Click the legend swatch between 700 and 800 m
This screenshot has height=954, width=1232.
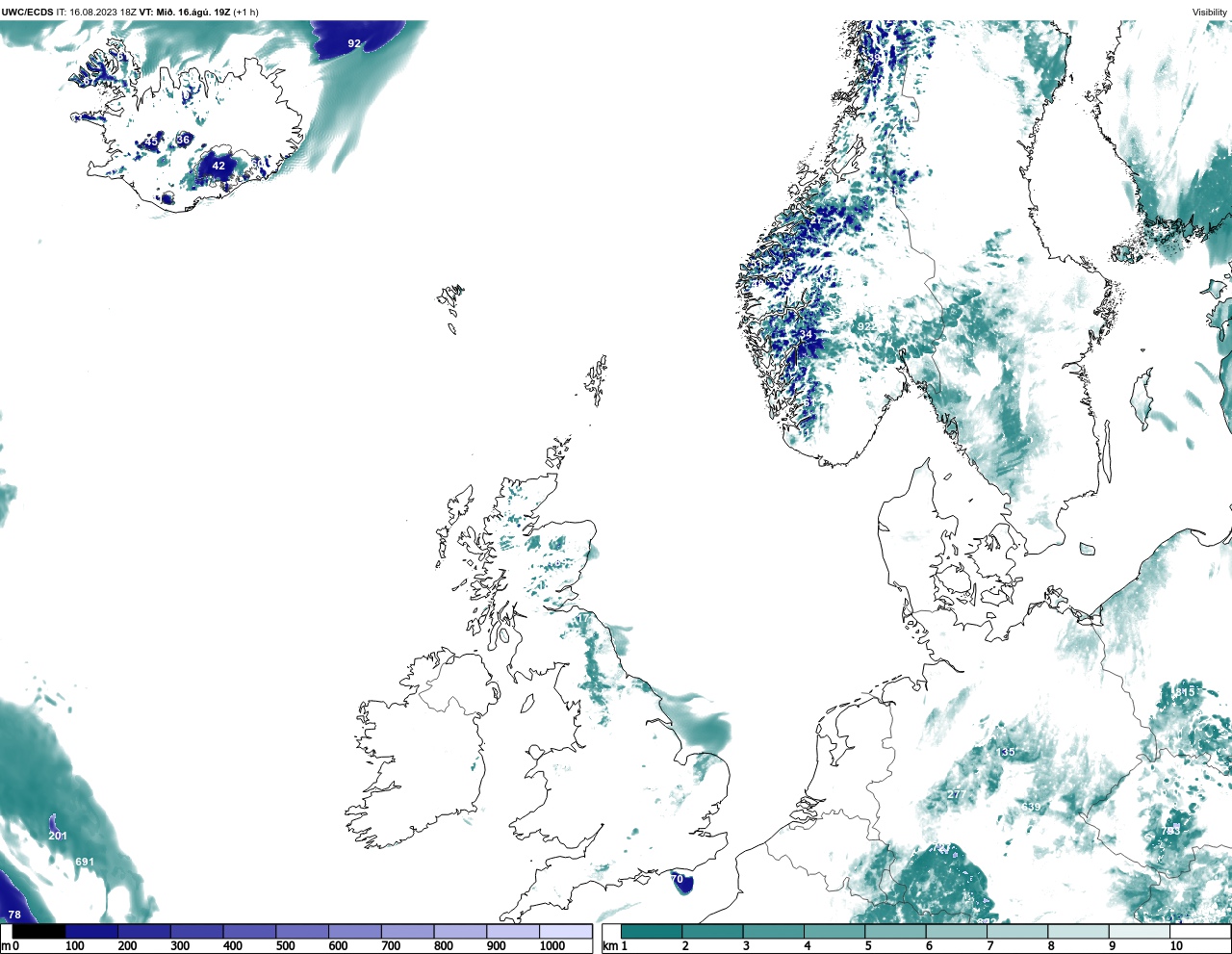[407, 932]
